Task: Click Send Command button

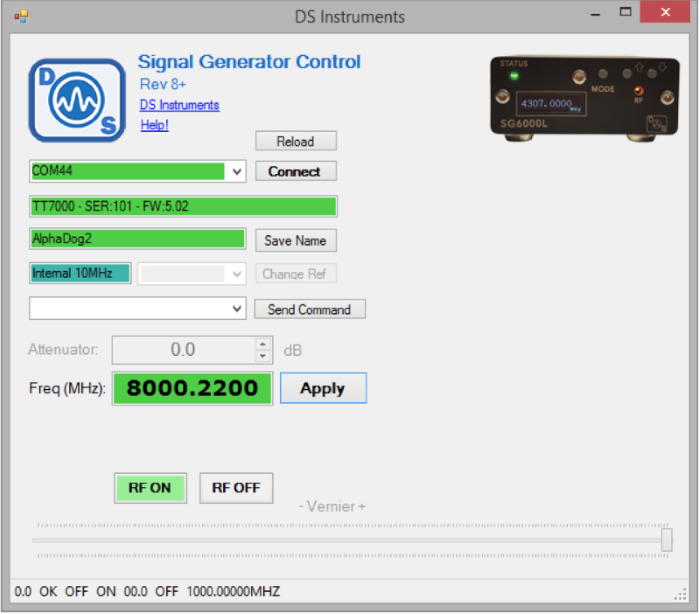Action: pyautogui.click(x=309, y=310)
